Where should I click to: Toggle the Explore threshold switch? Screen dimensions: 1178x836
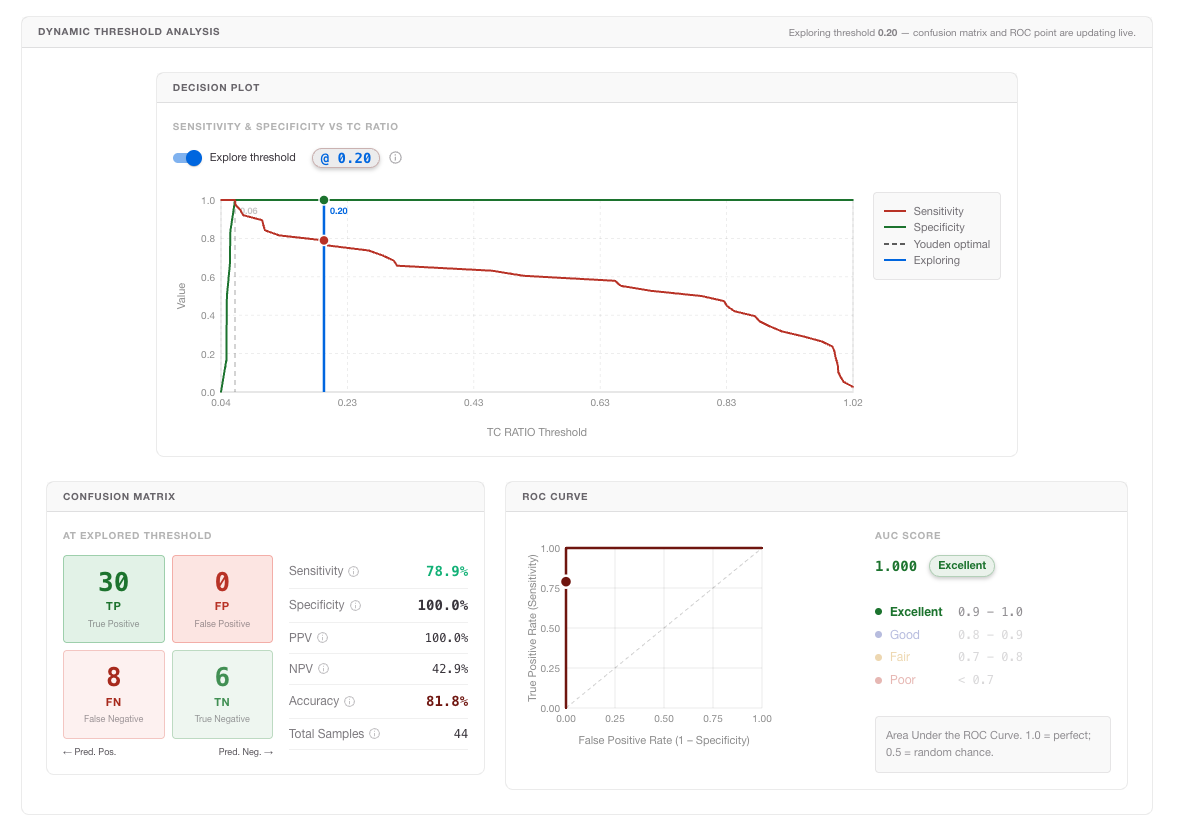click(x=187, y=158)
